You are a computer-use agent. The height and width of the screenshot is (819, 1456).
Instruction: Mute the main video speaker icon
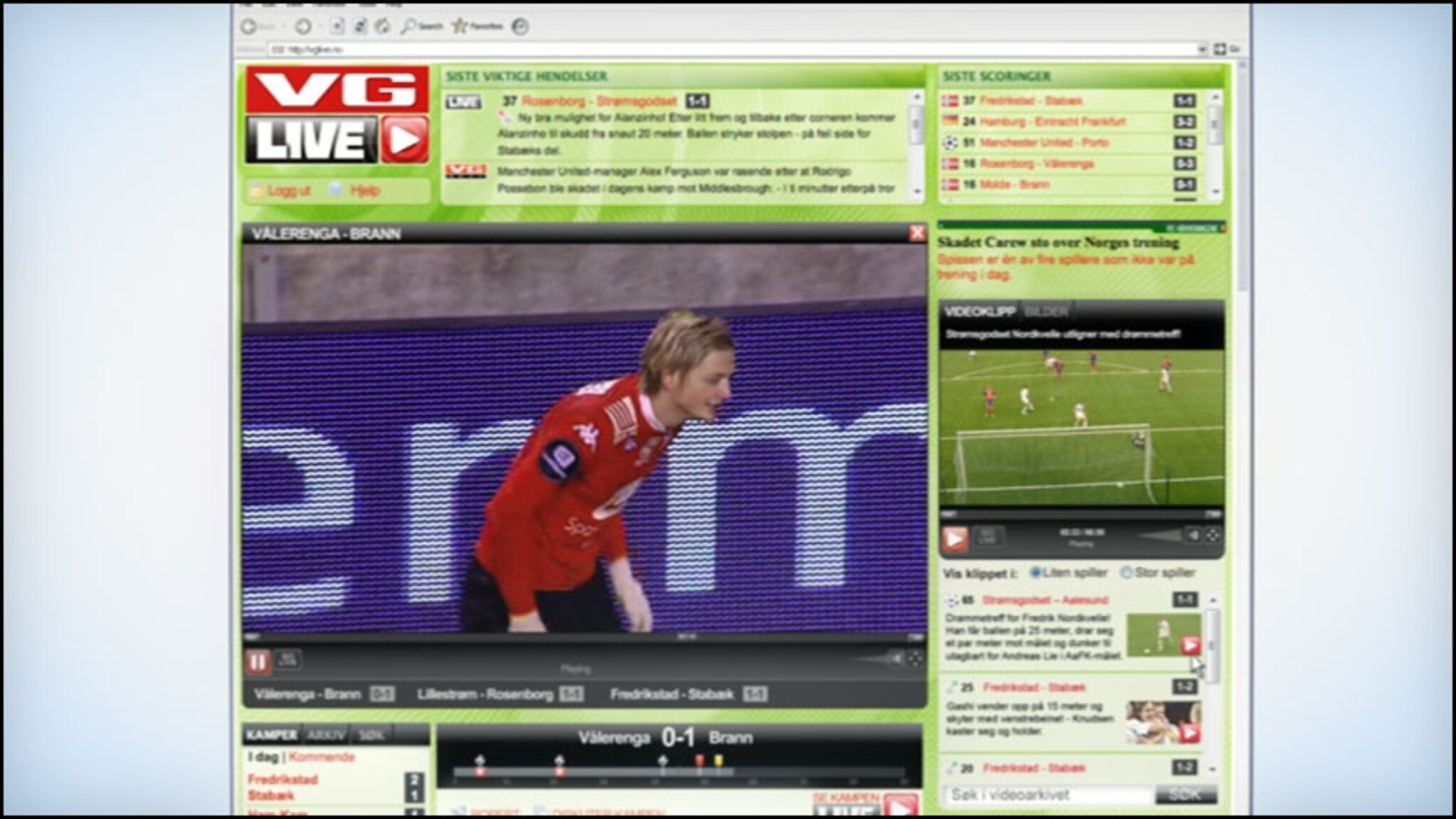896,659
